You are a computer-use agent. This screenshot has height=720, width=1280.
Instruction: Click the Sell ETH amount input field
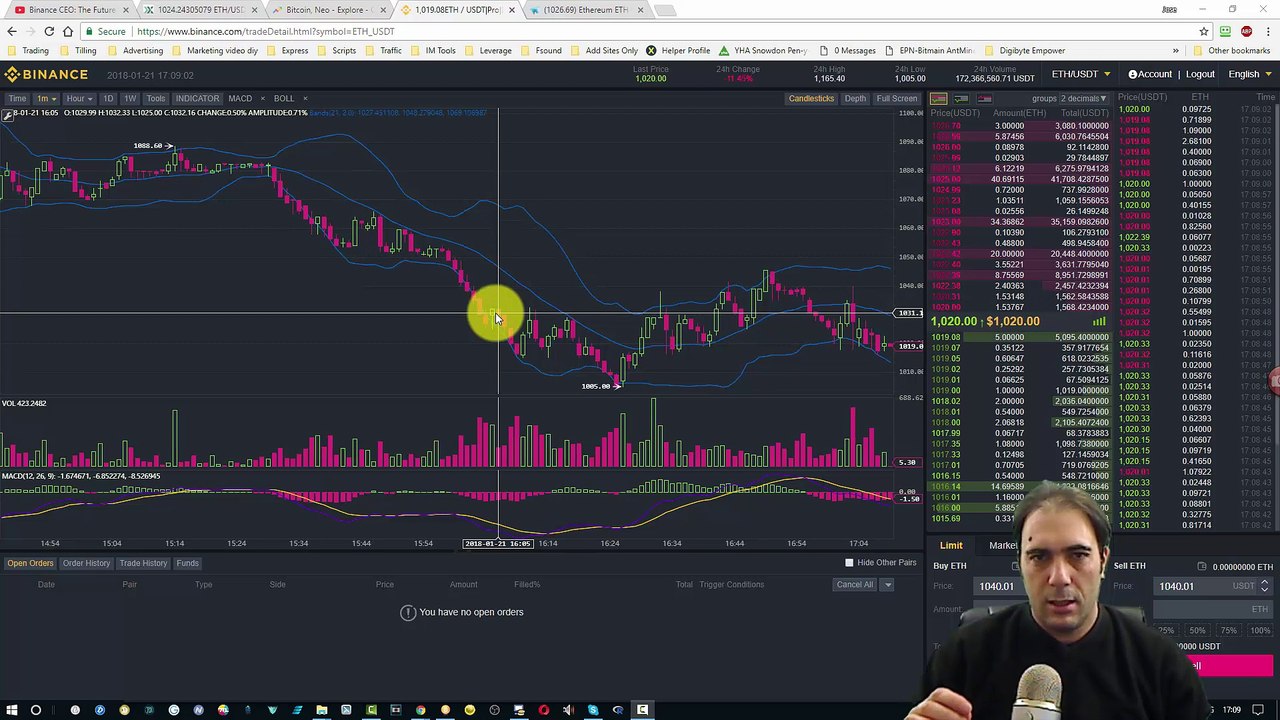coord(1213,609)
